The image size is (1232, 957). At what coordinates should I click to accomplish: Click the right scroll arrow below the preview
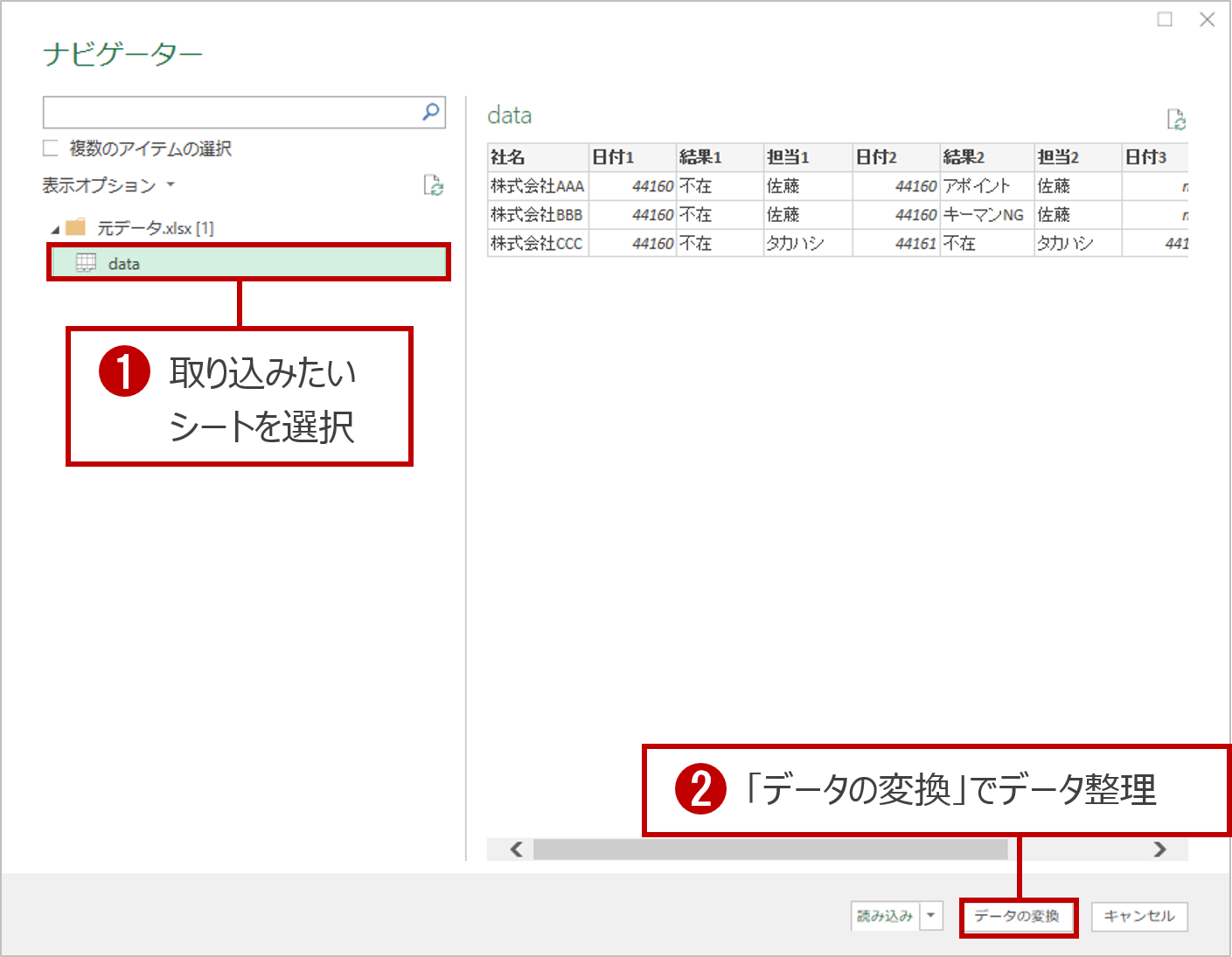[1160, 849]
